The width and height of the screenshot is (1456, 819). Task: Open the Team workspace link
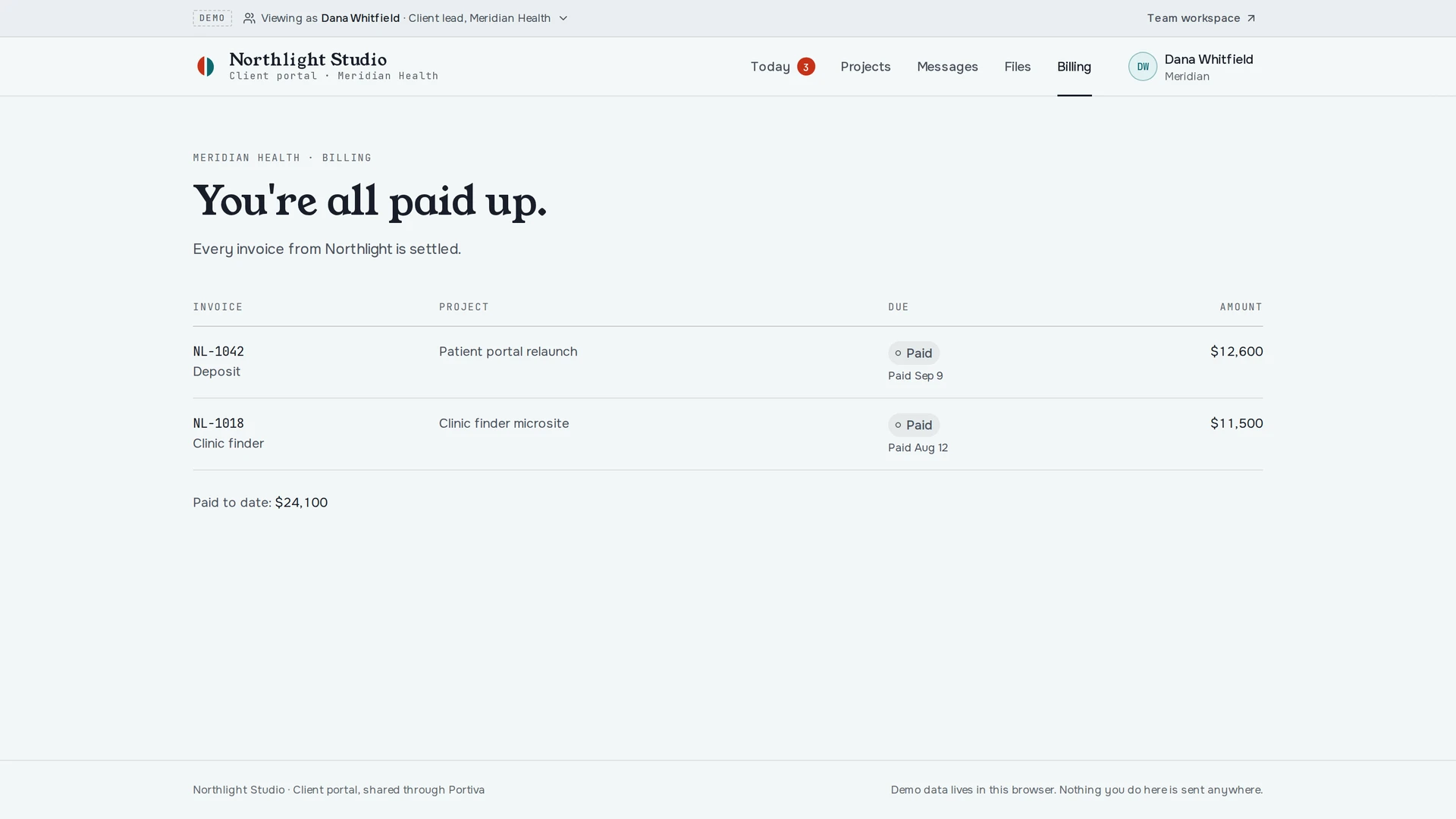tap(1201, 18)
